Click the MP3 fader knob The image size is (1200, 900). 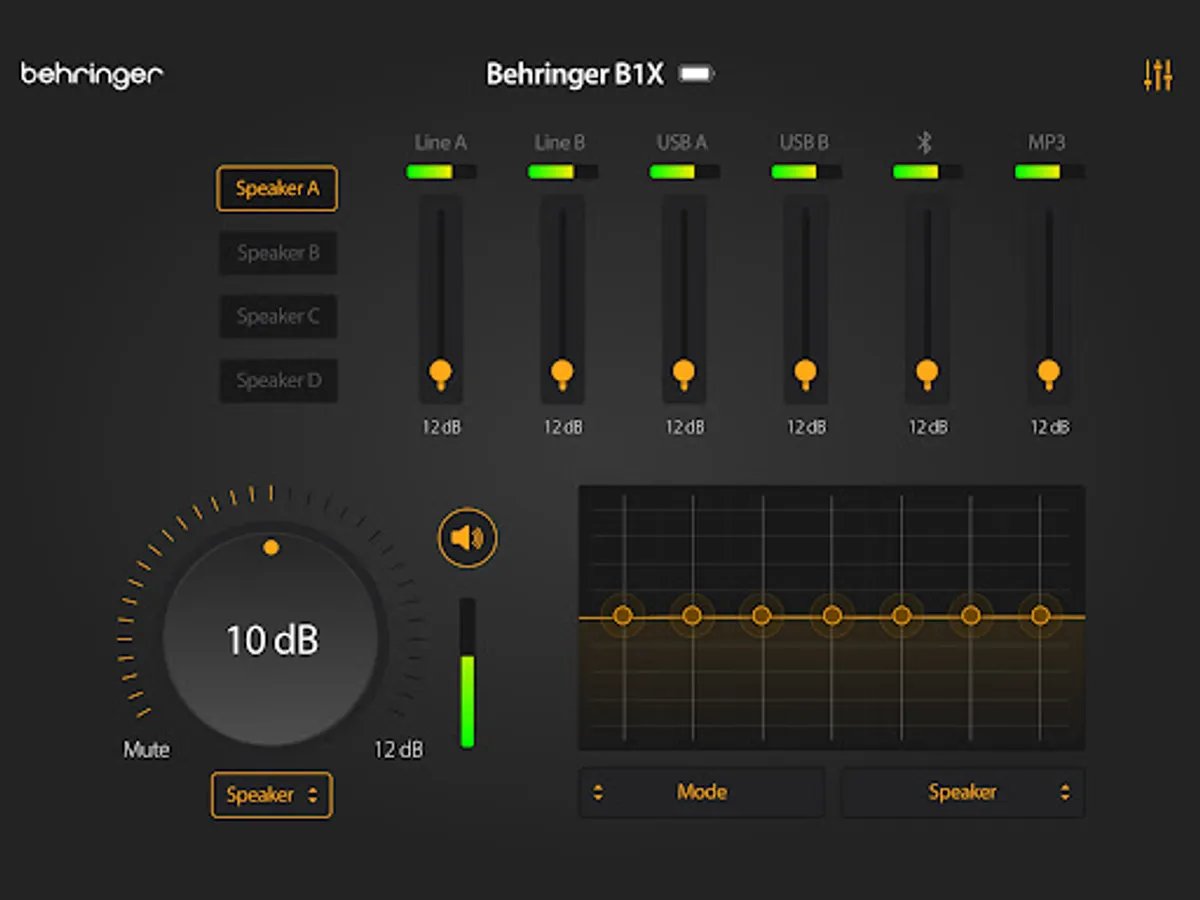(1048, 371)
